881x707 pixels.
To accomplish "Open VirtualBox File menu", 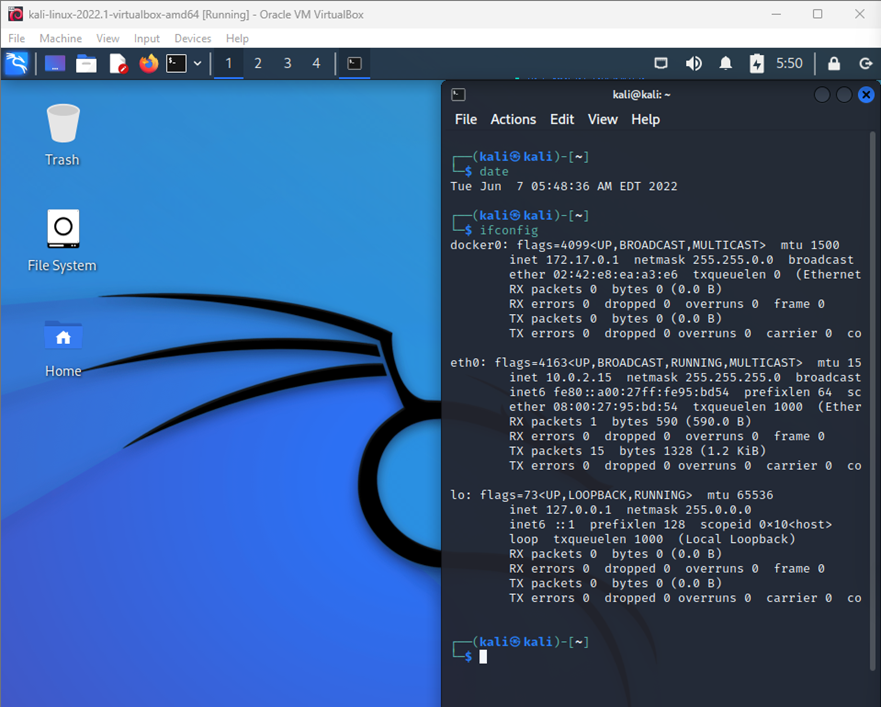I will pos(16,38).
